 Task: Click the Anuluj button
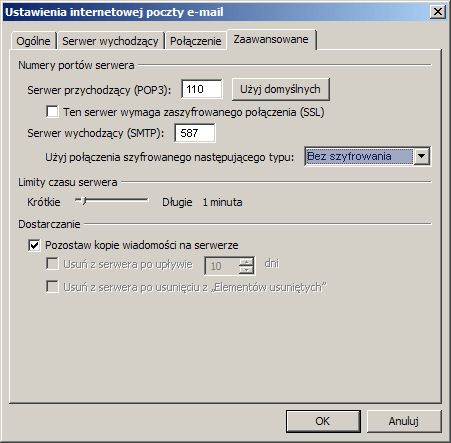pos(404,421)
